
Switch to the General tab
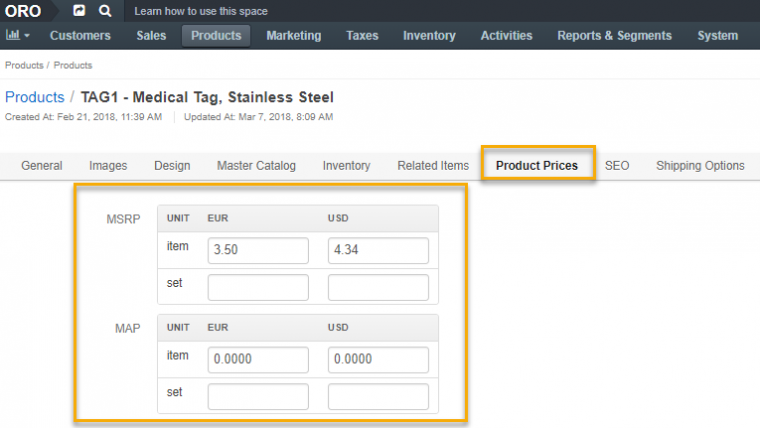pos(42,166)
